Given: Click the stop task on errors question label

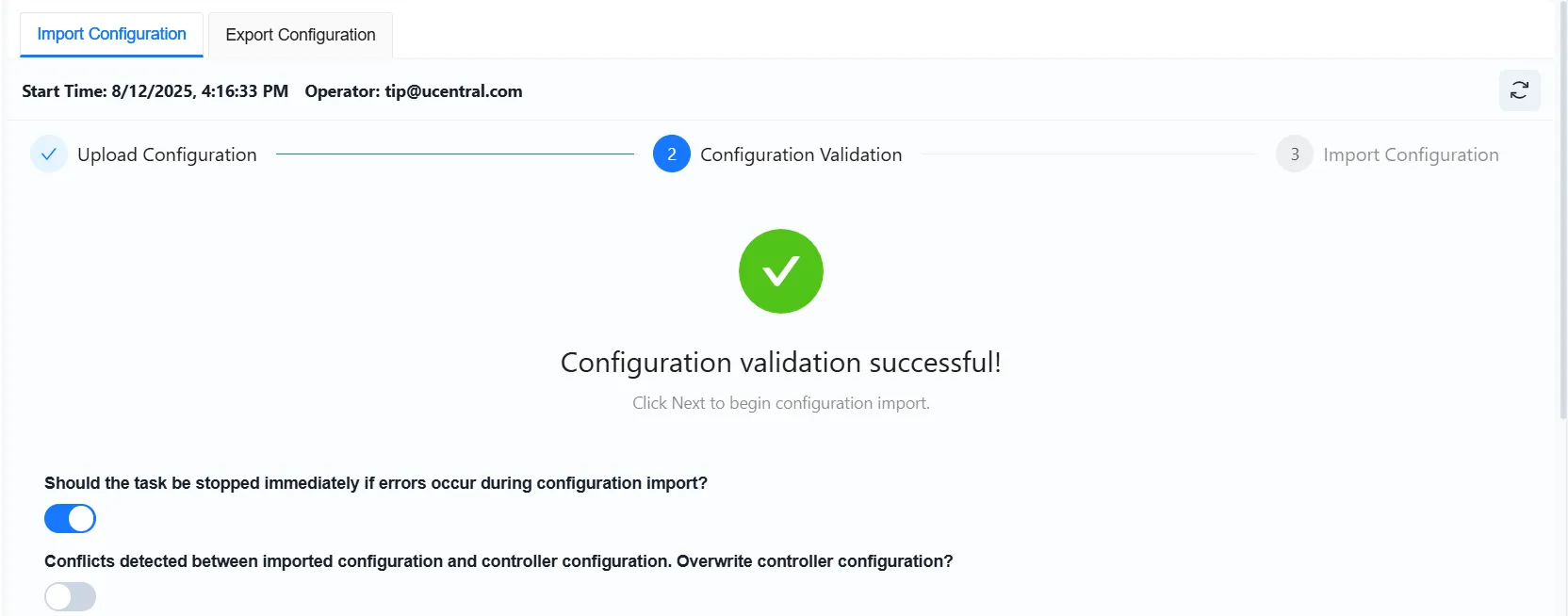Looking at the screenshot, I should pyautogui.click(x=376, y=483).
